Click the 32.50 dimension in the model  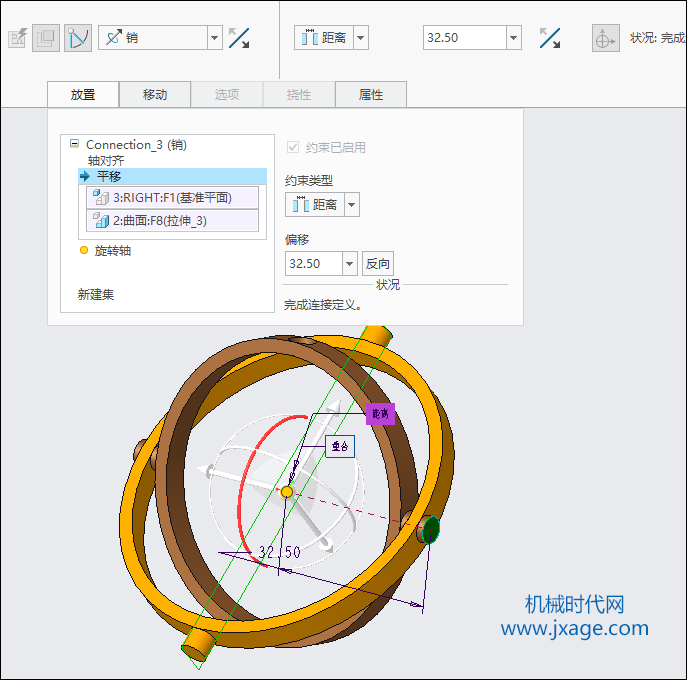pyautogui.click(x=280, y=552)
